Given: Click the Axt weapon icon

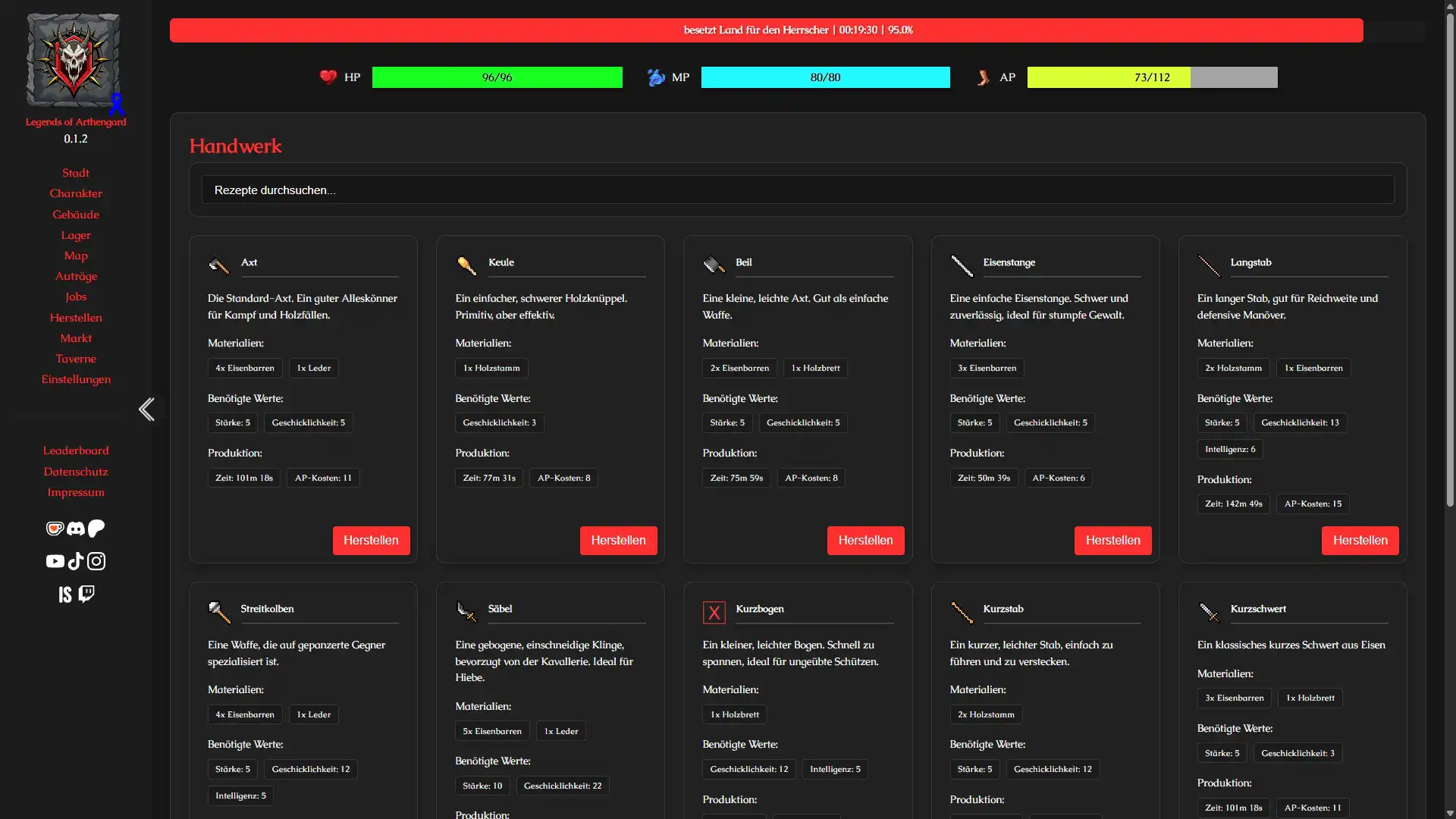Looking at the screenshot, I should click(x=219, y=265).
